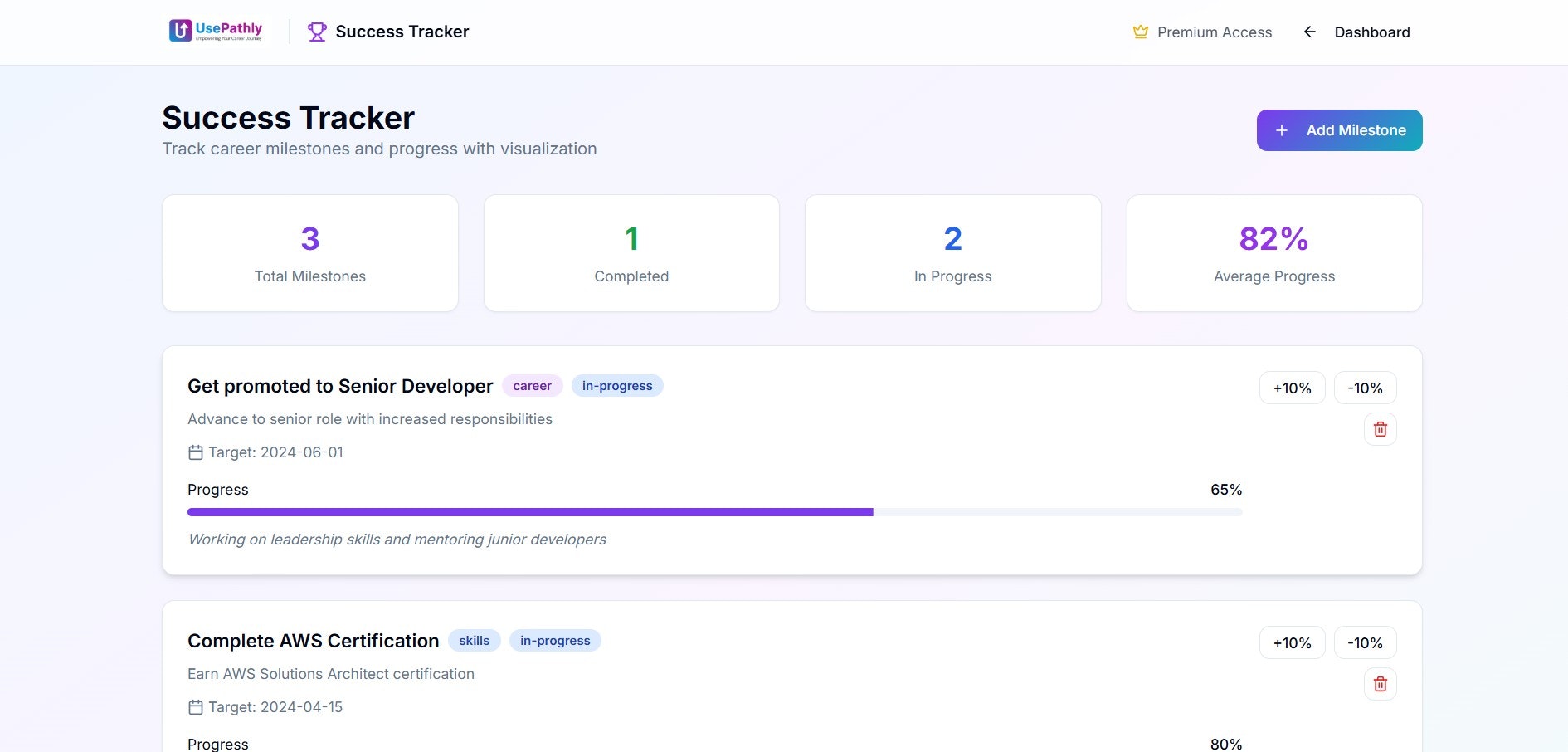This screenshot has height=752, width=1568.
Task: Click the large Success Tracker page heading
Action: click(x=289, y=118)
